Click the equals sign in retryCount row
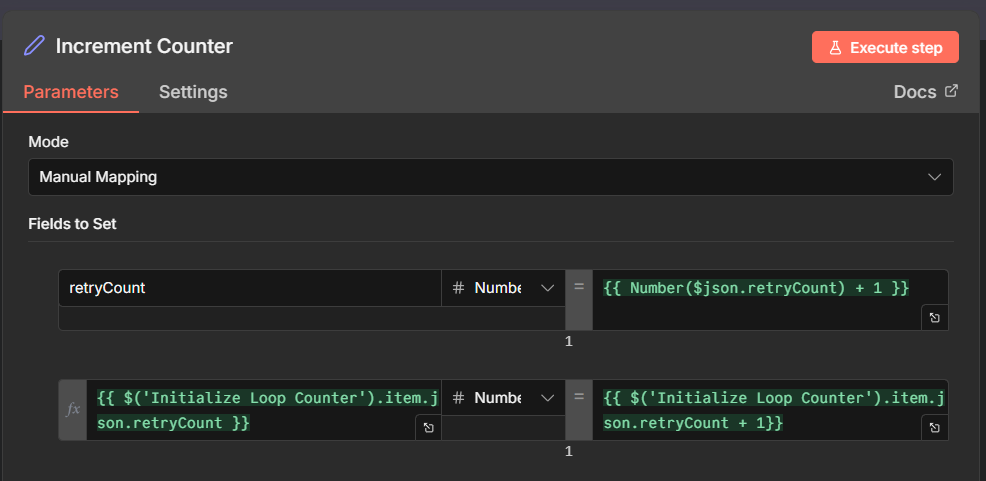986x481 pixels. coord(579,288)
